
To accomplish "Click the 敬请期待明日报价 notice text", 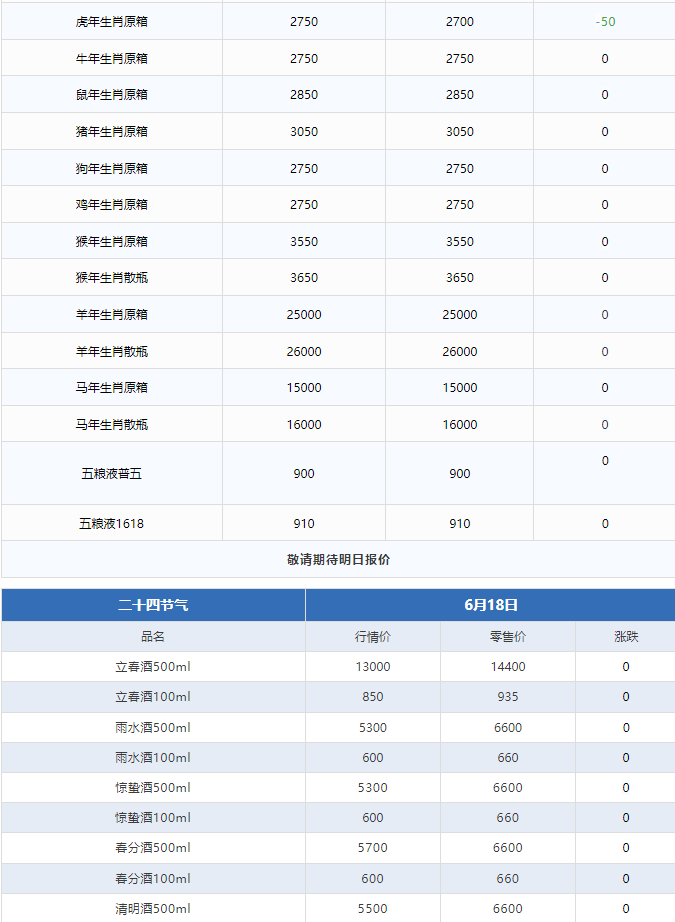I will 338,560.
